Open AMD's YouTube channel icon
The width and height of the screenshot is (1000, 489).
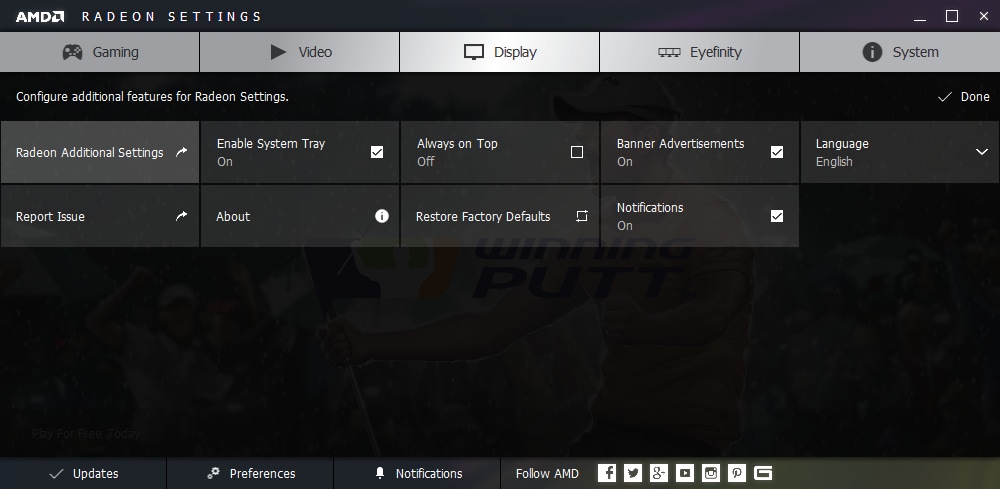pos(685,473)
